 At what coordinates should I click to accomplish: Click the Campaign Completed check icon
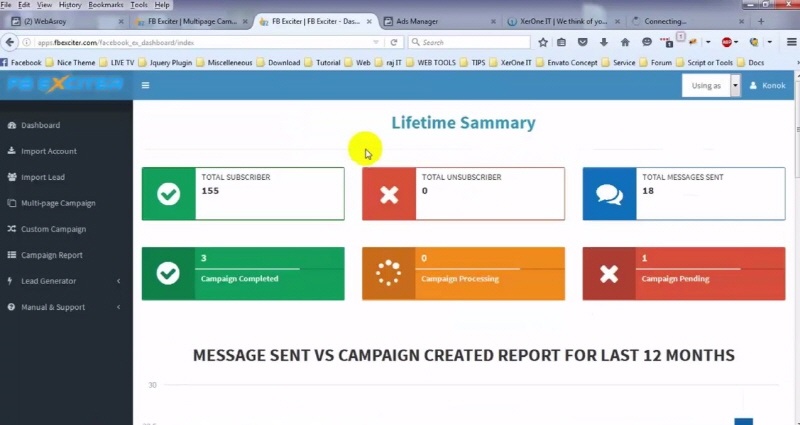coord(168,274)
